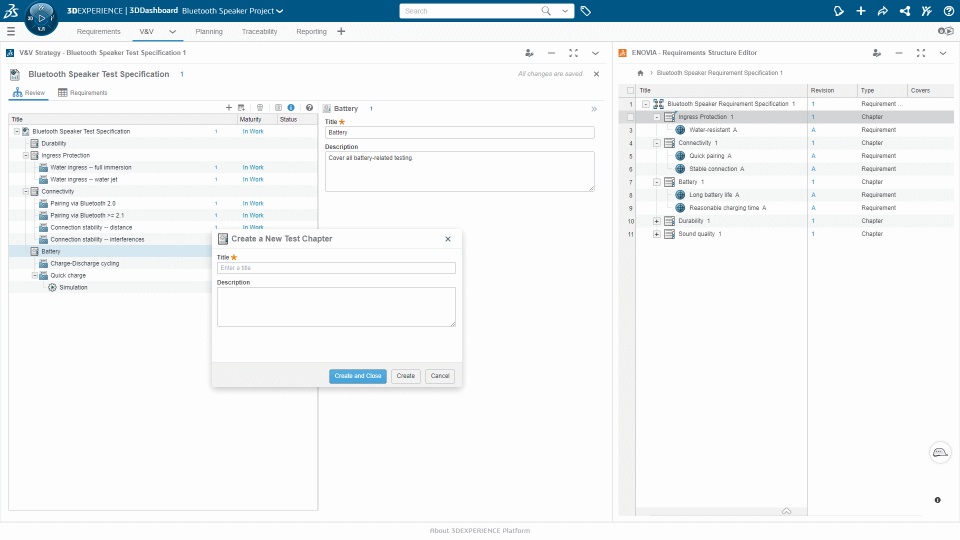This screenshot has width=960, height=540.
Task: Collapse Quick charge node in test tree
Action: point(35,276)
